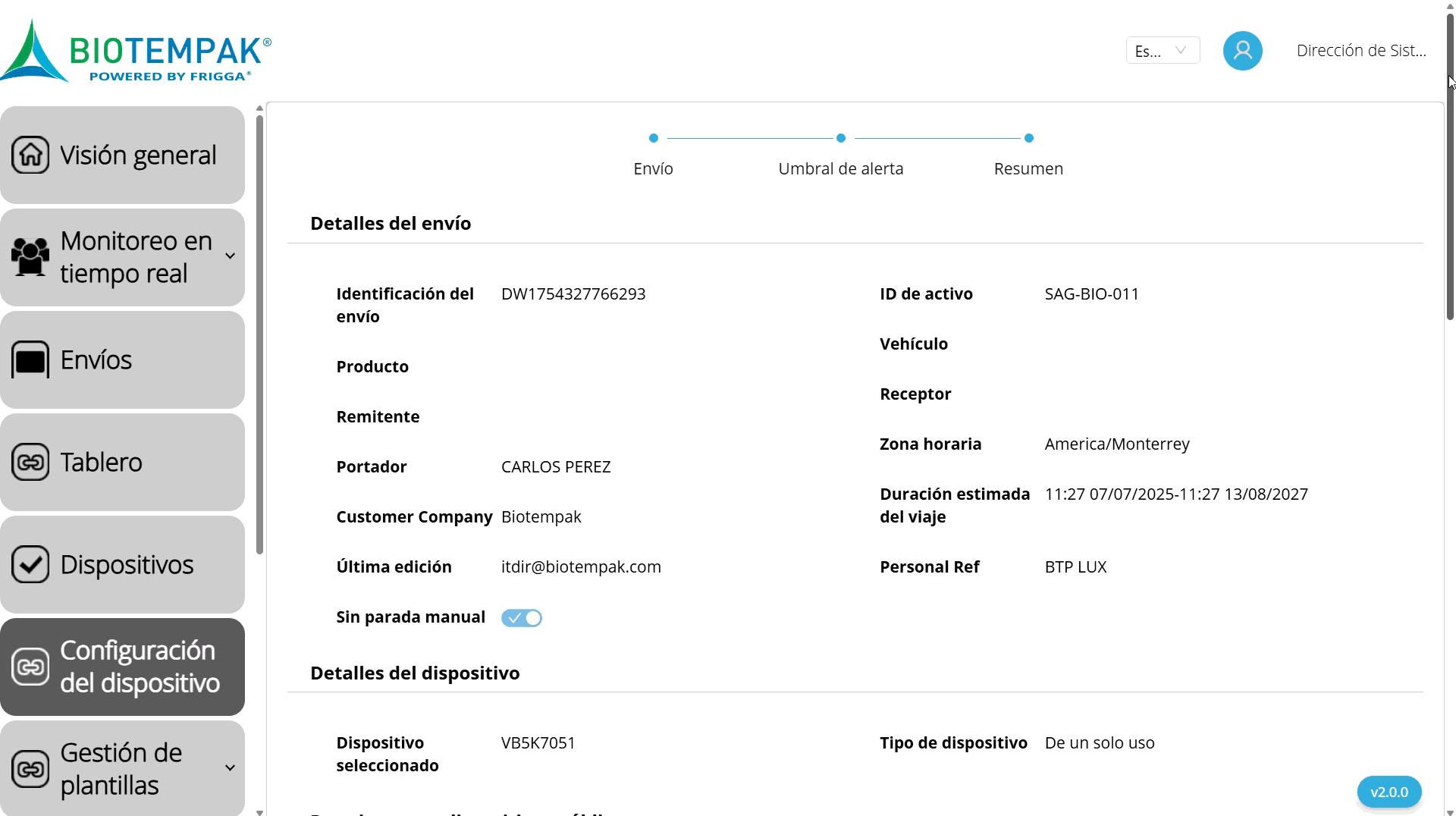
Task: Go to the Umbral de alerta step
Action: (841, 154)
